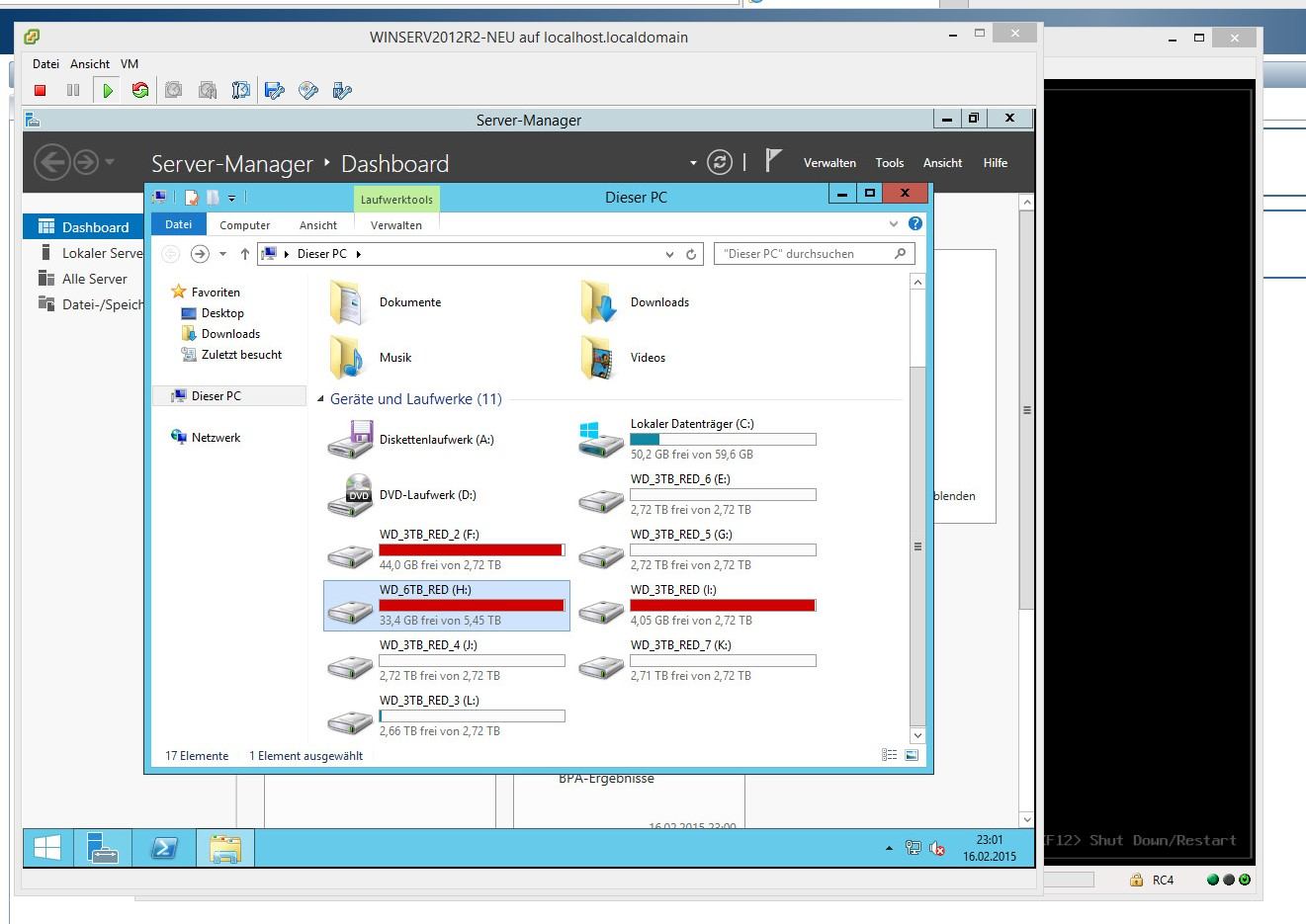This screenshot has width=1306, height=924.
Task: Open Ansicht menu in Server-Manager
Action: click(942, 163)
